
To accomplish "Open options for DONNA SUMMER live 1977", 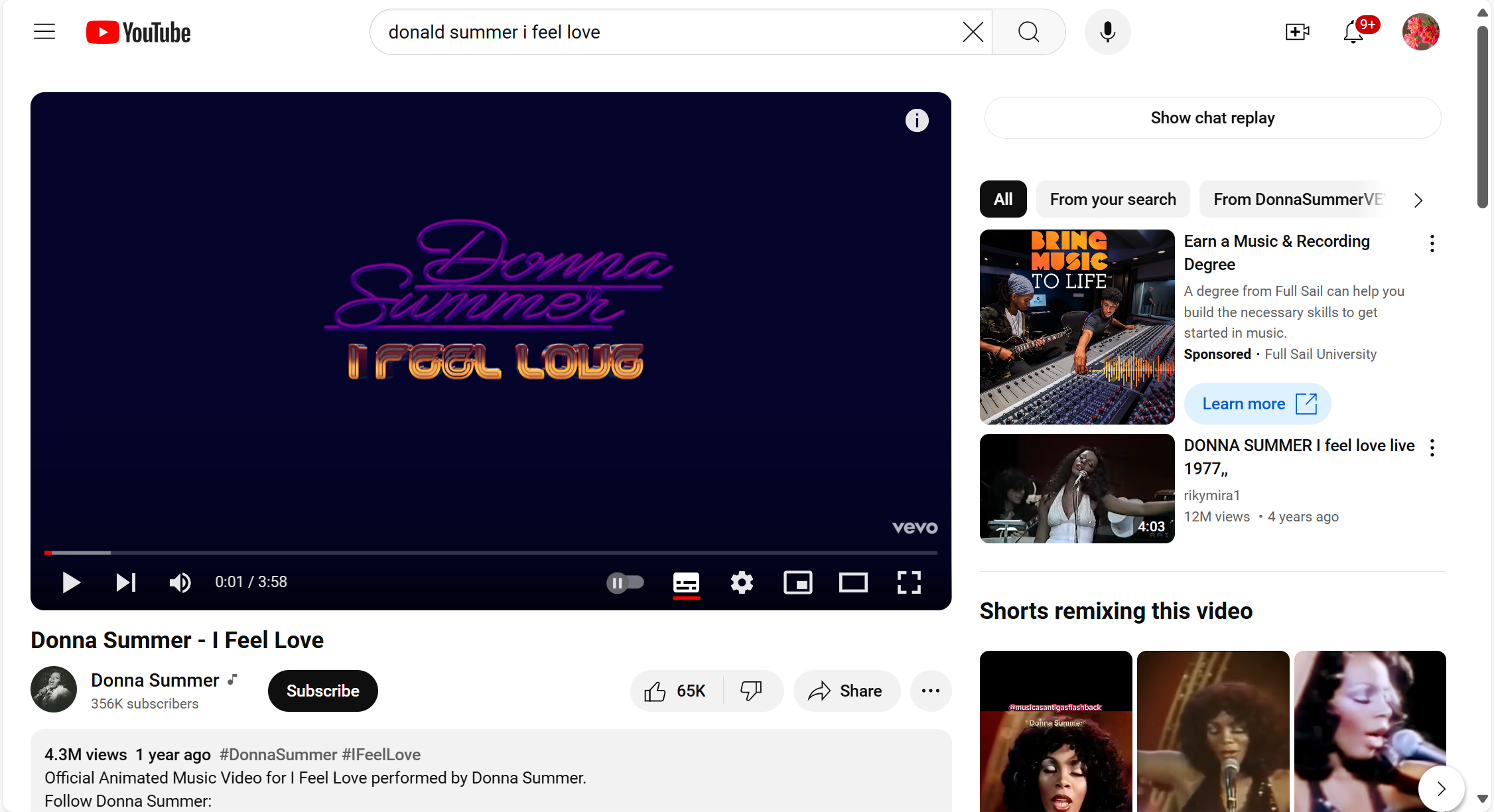I will click(1432, 448).
